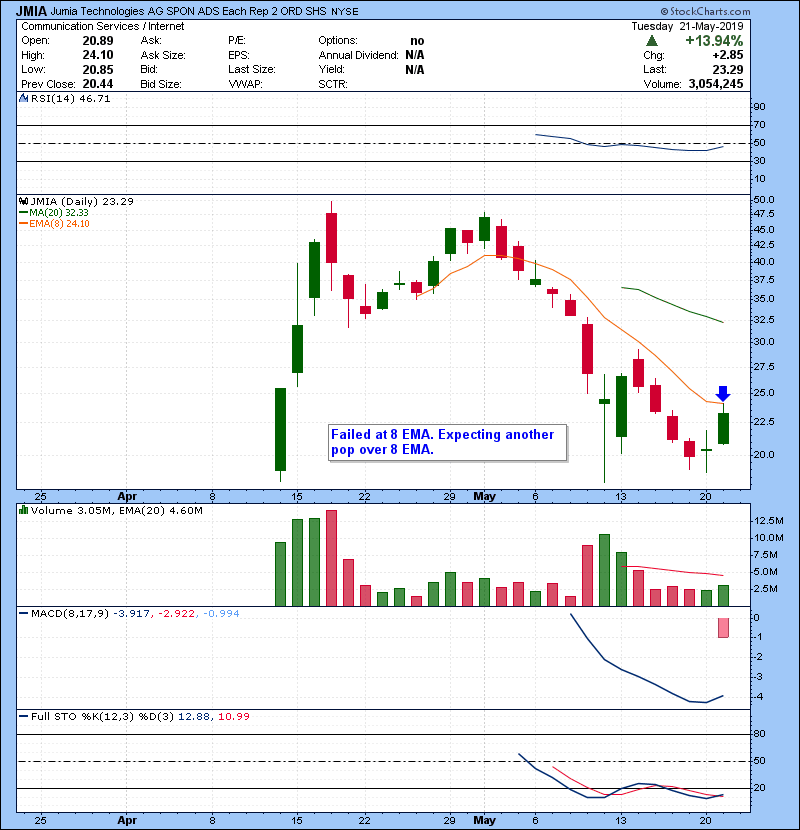Click the VWAP label
The height and width of the screenshot is (830, 800).
[246, 84]
